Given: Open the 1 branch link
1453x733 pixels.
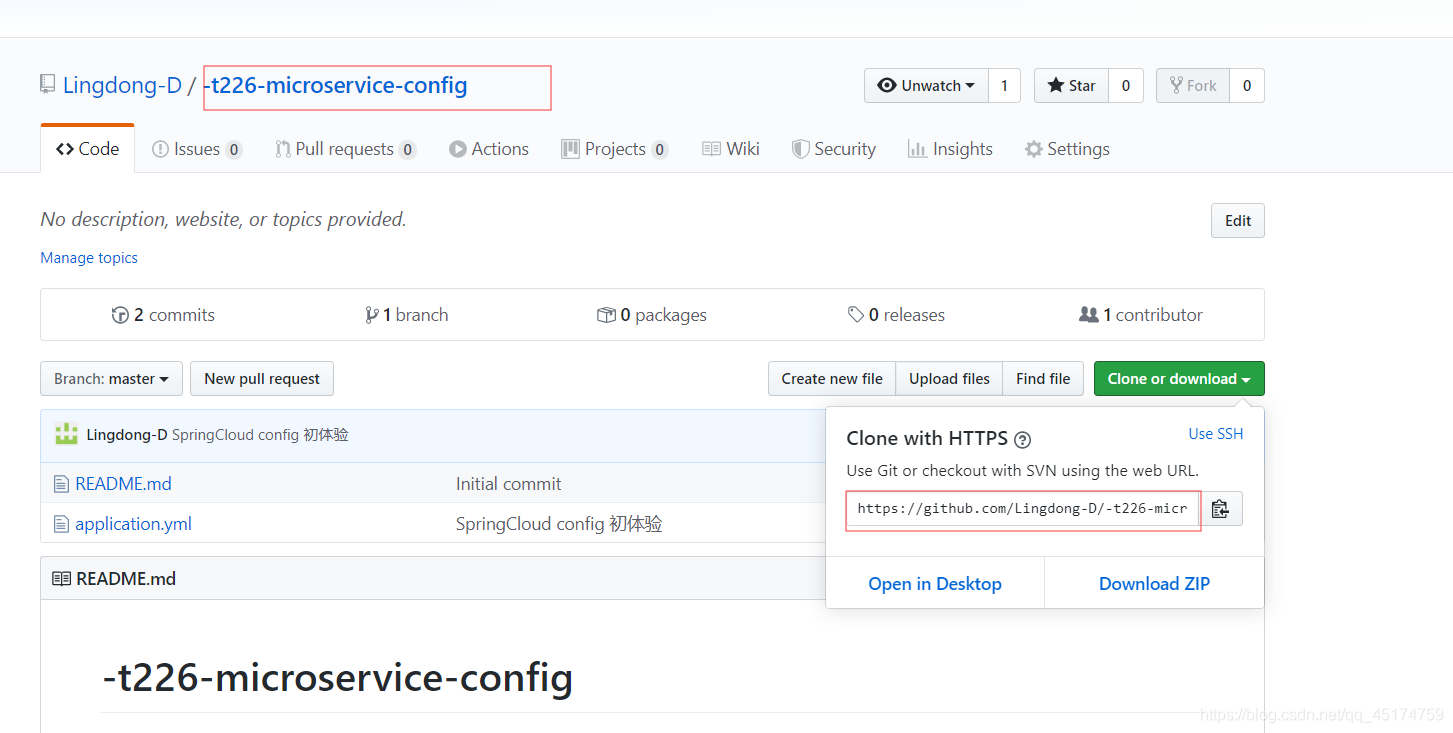Looking at the screenshot, I should tap(407, 315).
